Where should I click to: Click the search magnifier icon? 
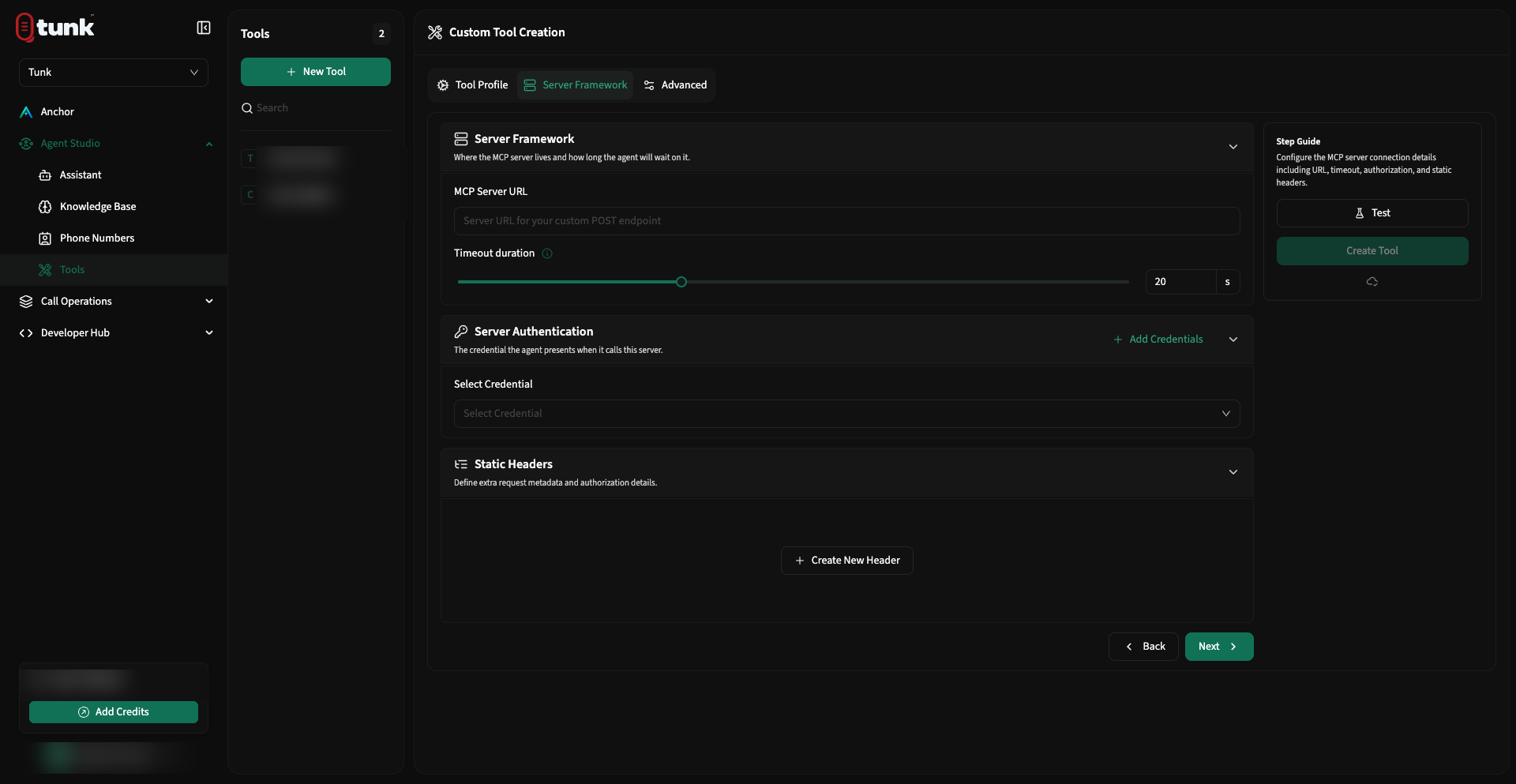[247, 108]
